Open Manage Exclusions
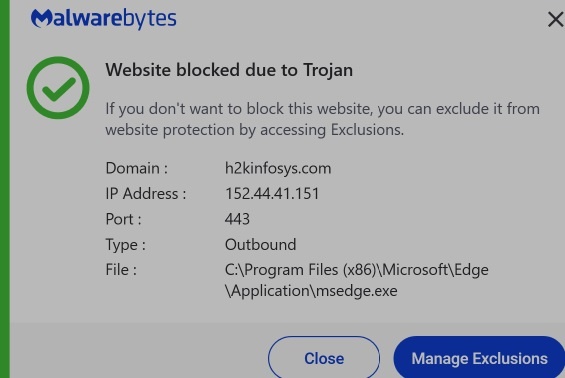 (x=479, y=358)
